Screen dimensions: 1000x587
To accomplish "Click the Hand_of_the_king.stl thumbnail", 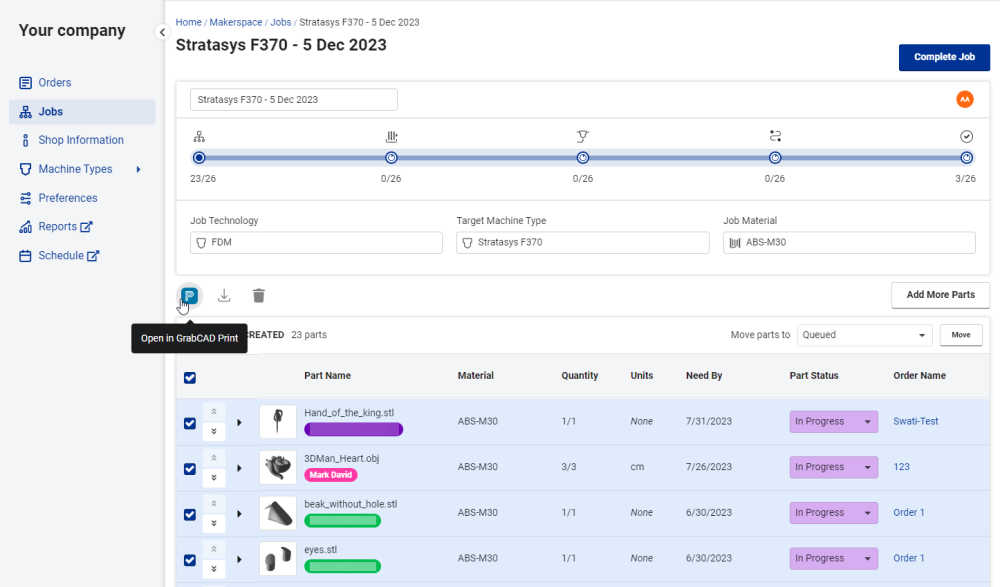I will tap(278, 422).
